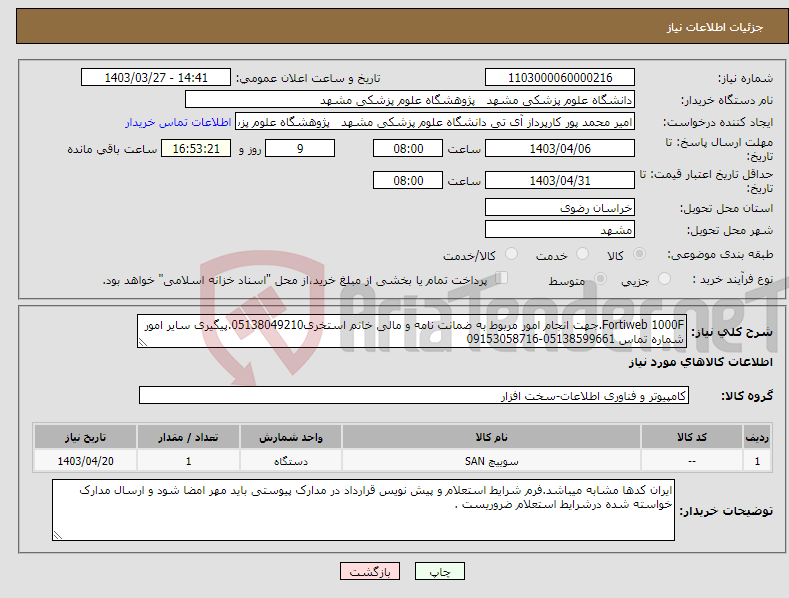Click the request creator field امیر محمد پور
Image resolution: width=789 pixels, height=598 pixels.
[435, 122]
